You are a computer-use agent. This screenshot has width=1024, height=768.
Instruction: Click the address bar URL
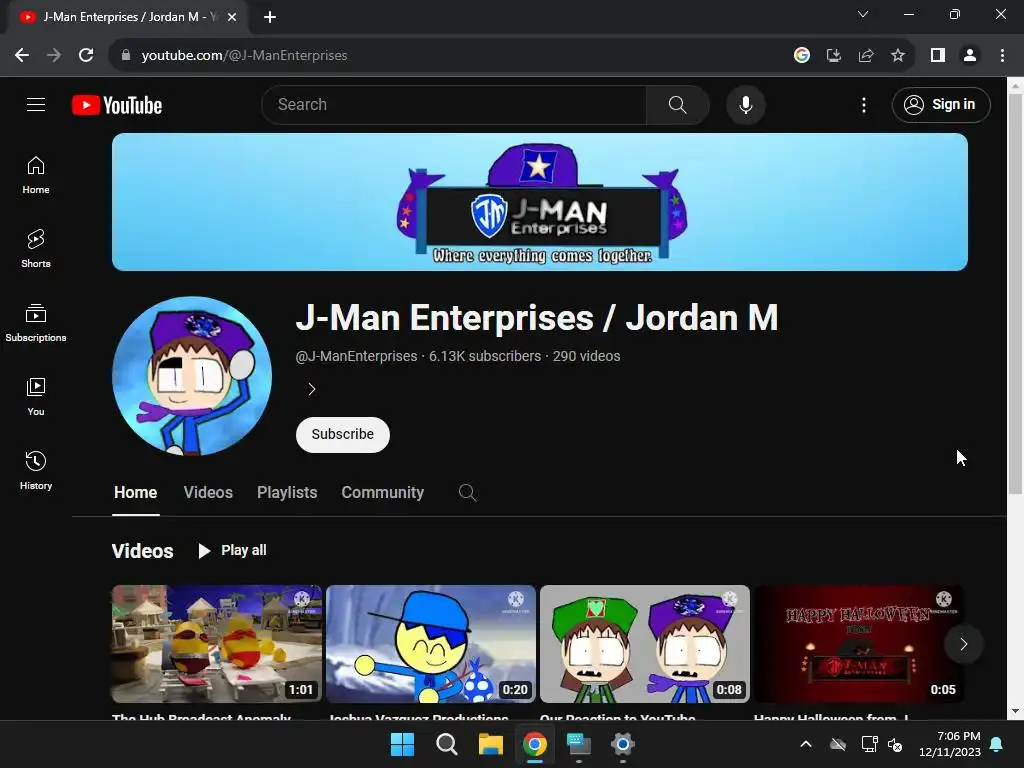point(244,56)
